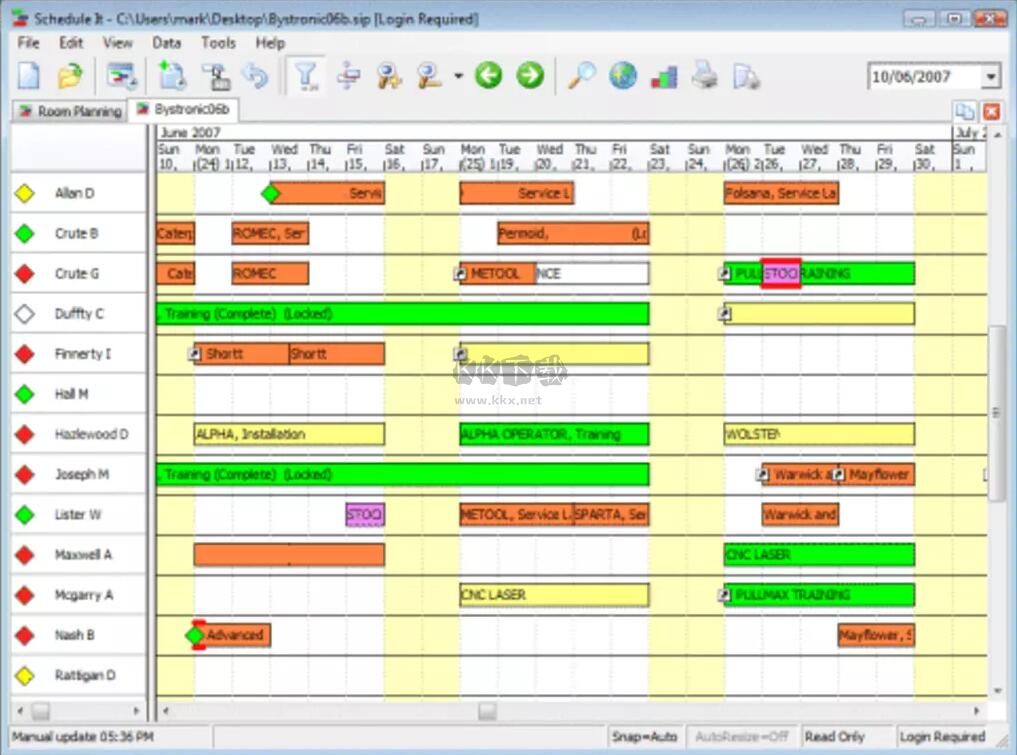The image size is (1017, 755).
Task: Toggle Snap=Auto in the status bar
Action: (x=644, y=736)
